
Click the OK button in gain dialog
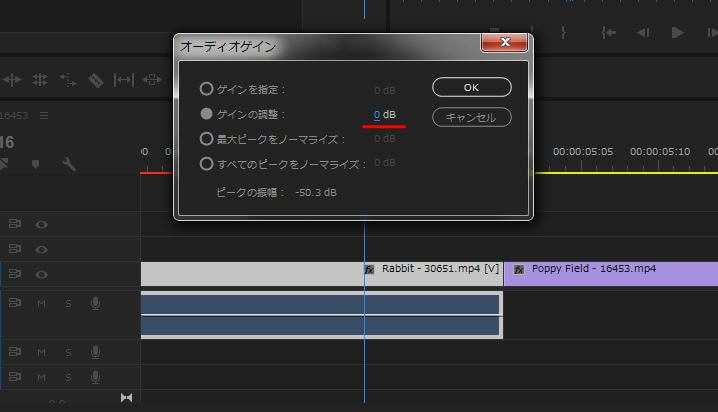tap(471, 88)
